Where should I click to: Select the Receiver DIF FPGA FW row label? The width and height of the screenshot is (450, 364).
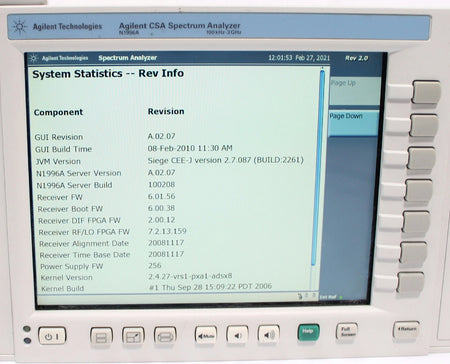pyautogui.click(x=79, y=221)
